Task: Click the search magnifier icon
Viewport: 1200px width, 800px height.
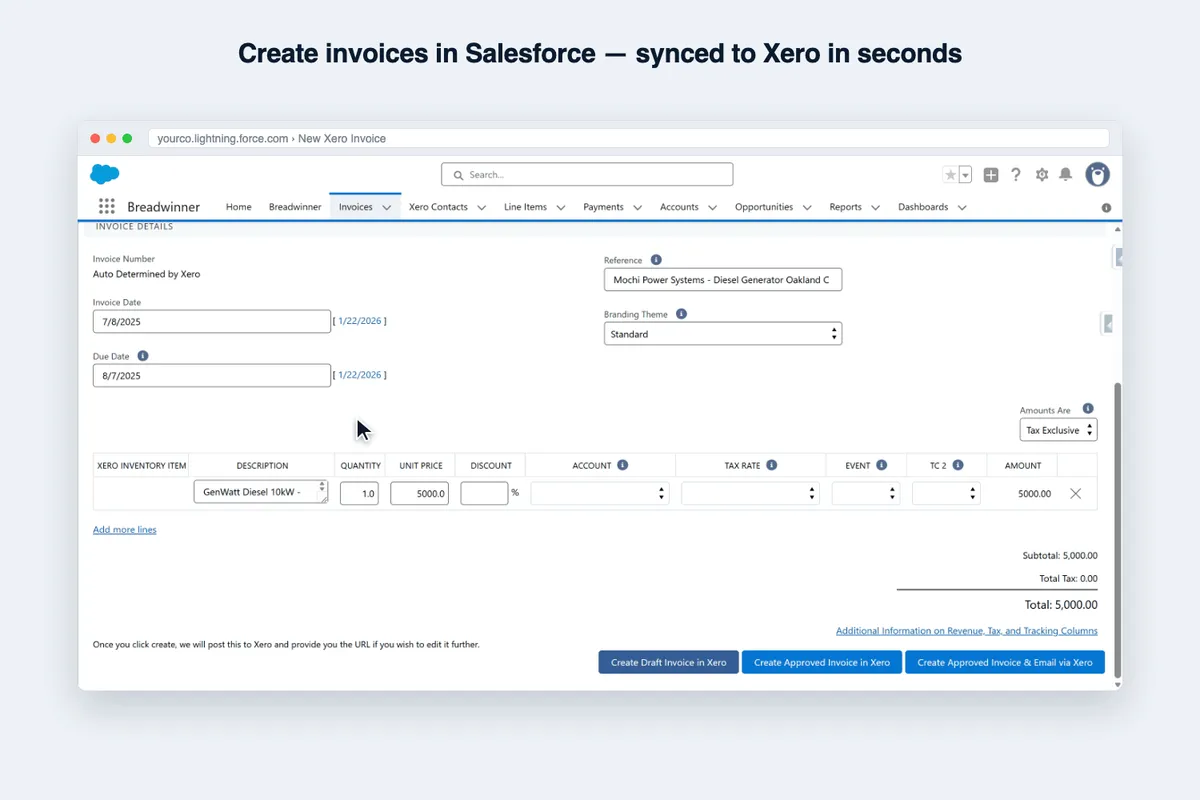Action: pyautogui.click(x=459, y=175)
